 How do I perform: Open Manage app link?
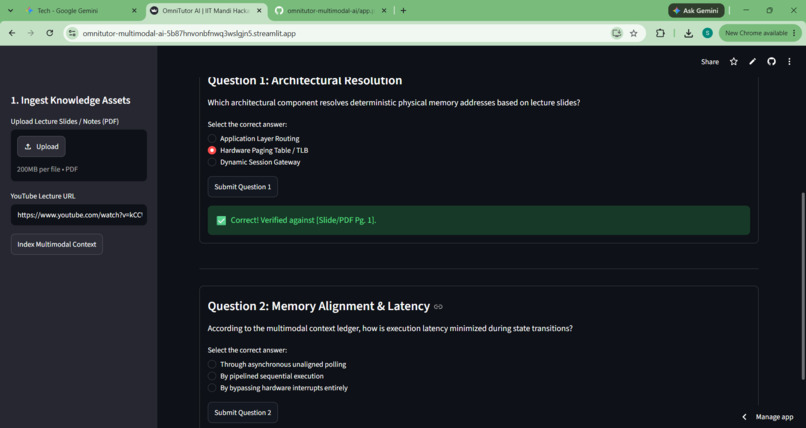tap(774, 417)
